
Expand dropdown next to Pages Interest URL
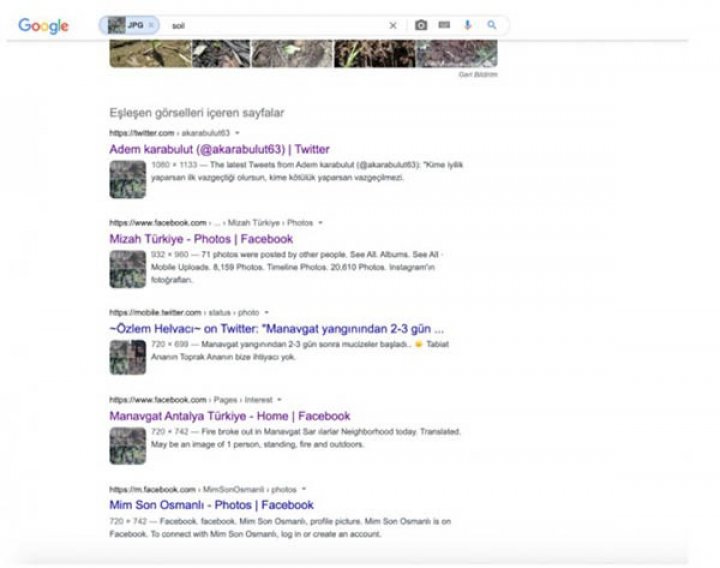280,399
